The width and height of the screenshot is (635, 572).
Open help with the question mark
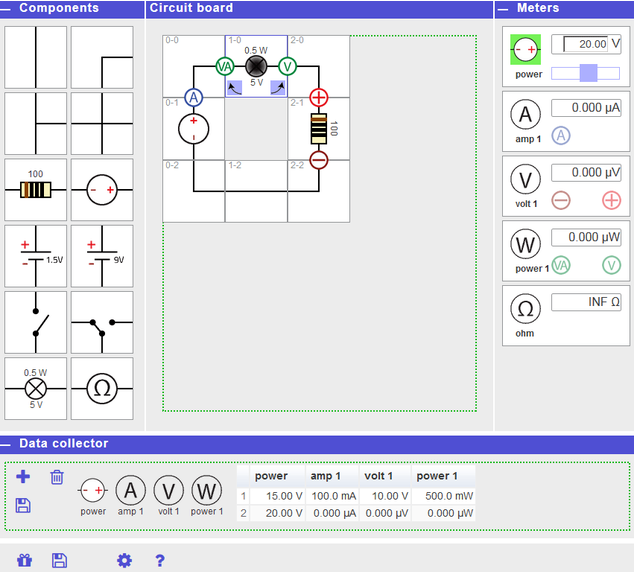(160, 560)
